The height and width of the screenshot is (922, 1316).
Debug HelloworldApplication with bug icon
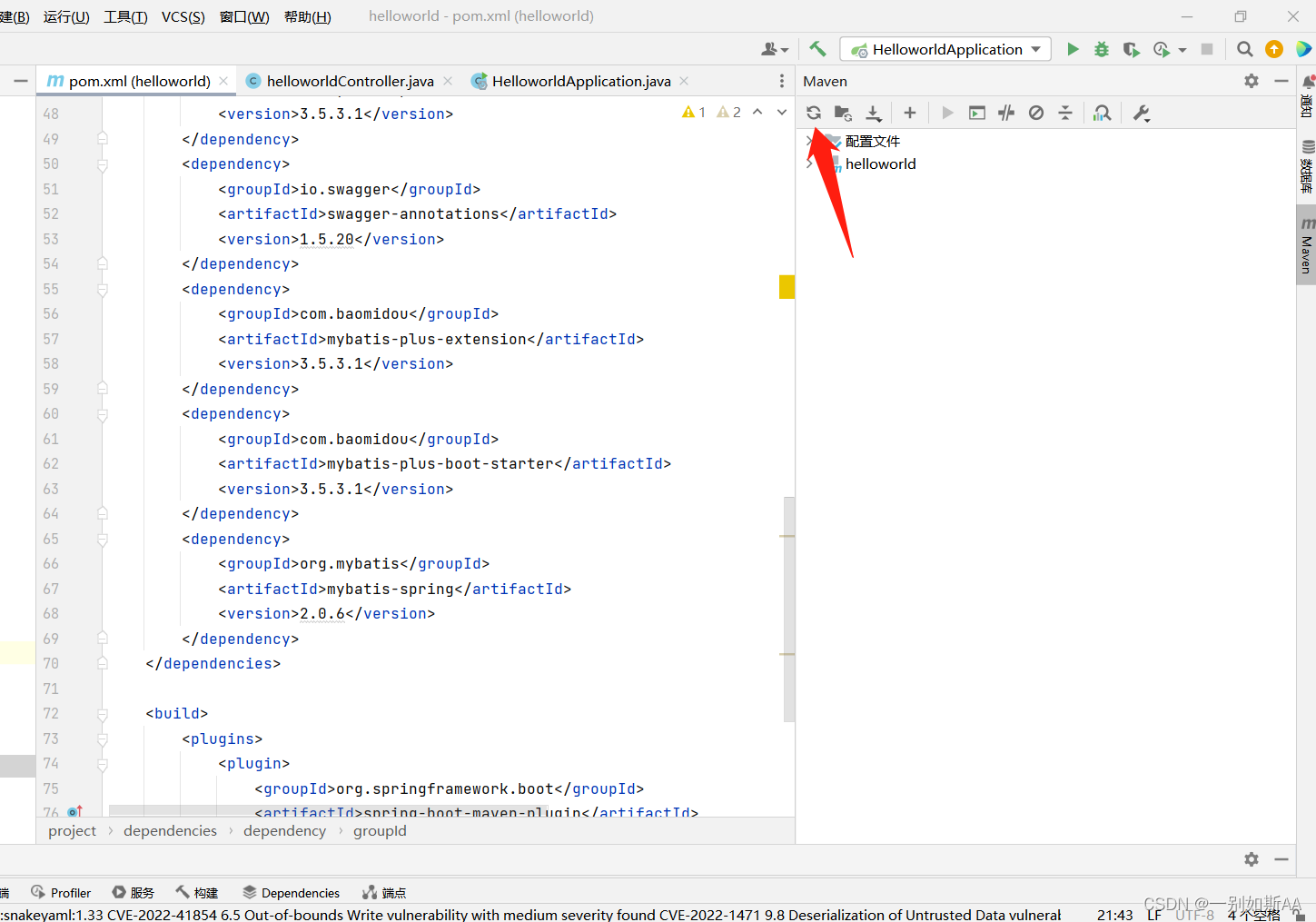1102,49
